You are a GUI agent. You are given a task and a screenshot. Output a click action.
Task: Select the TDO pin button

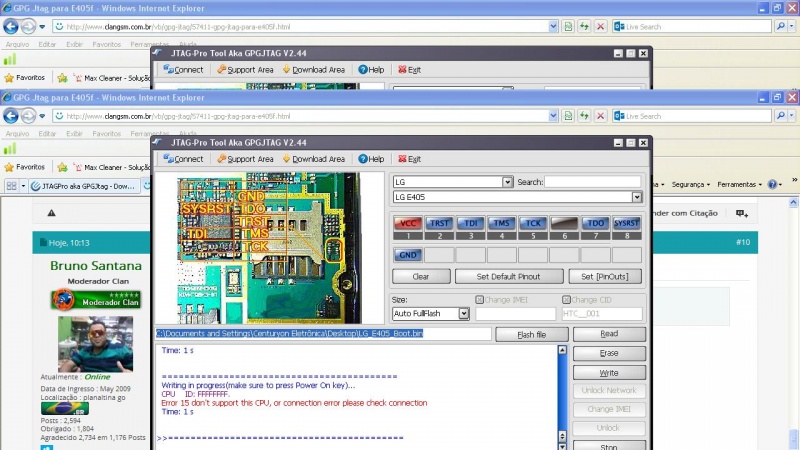(595, 223)
